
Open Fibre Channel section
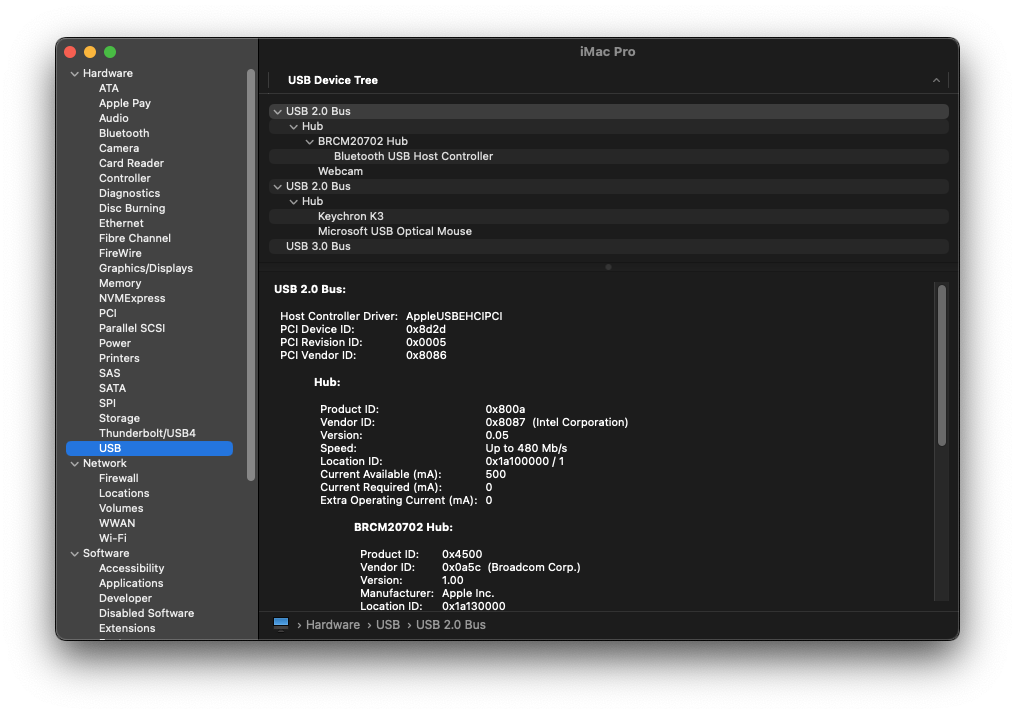point(135,238)
